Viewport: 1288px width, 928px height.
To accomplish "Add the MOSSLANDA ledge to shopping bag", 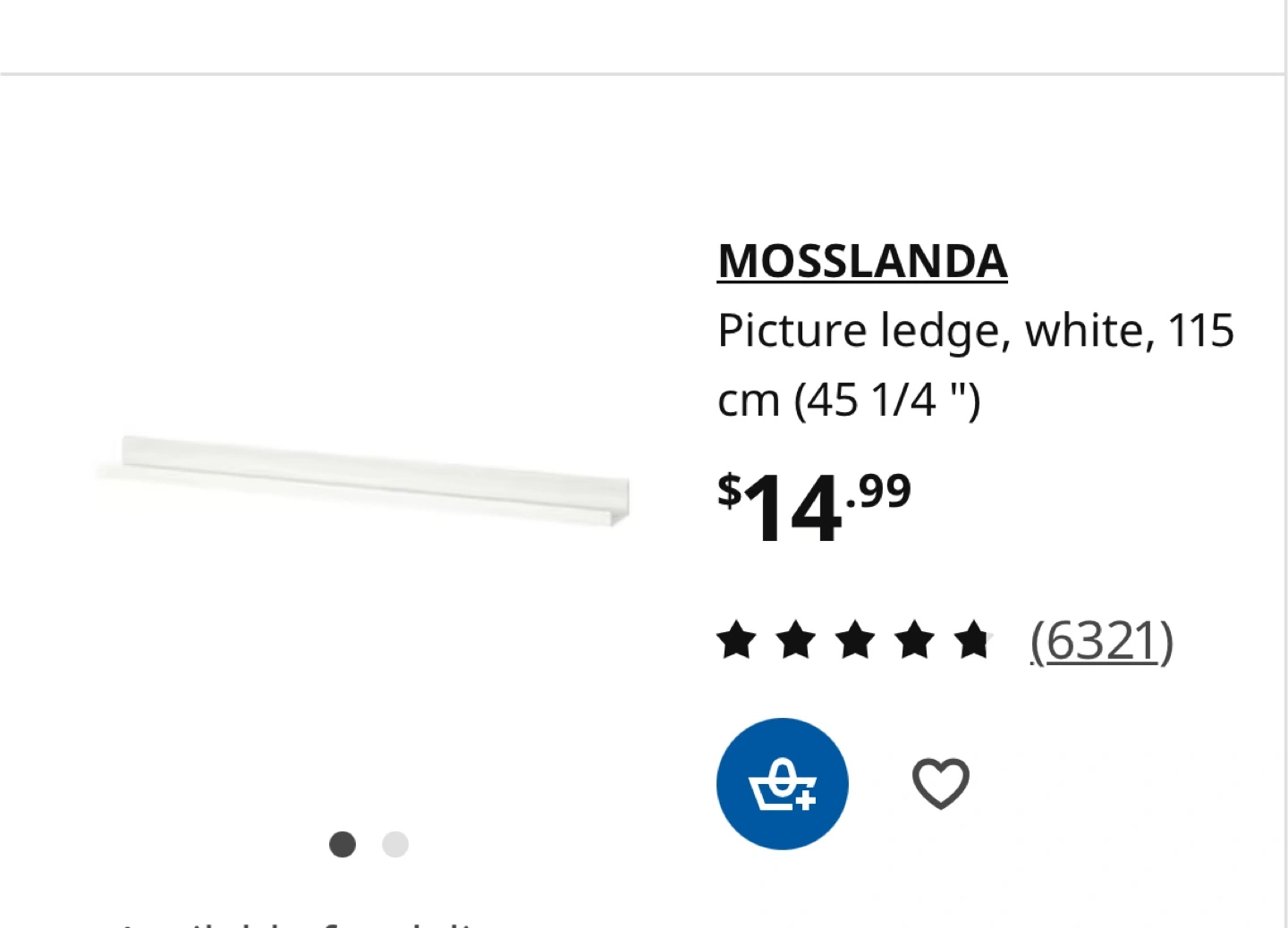I will click(x=782, y=783).
